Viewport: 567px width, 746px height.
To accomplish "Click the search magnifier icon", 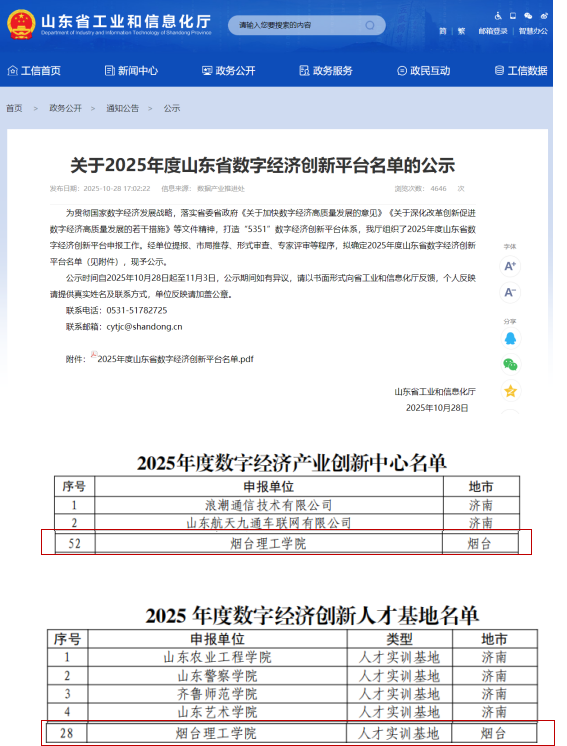I will 370,25.
